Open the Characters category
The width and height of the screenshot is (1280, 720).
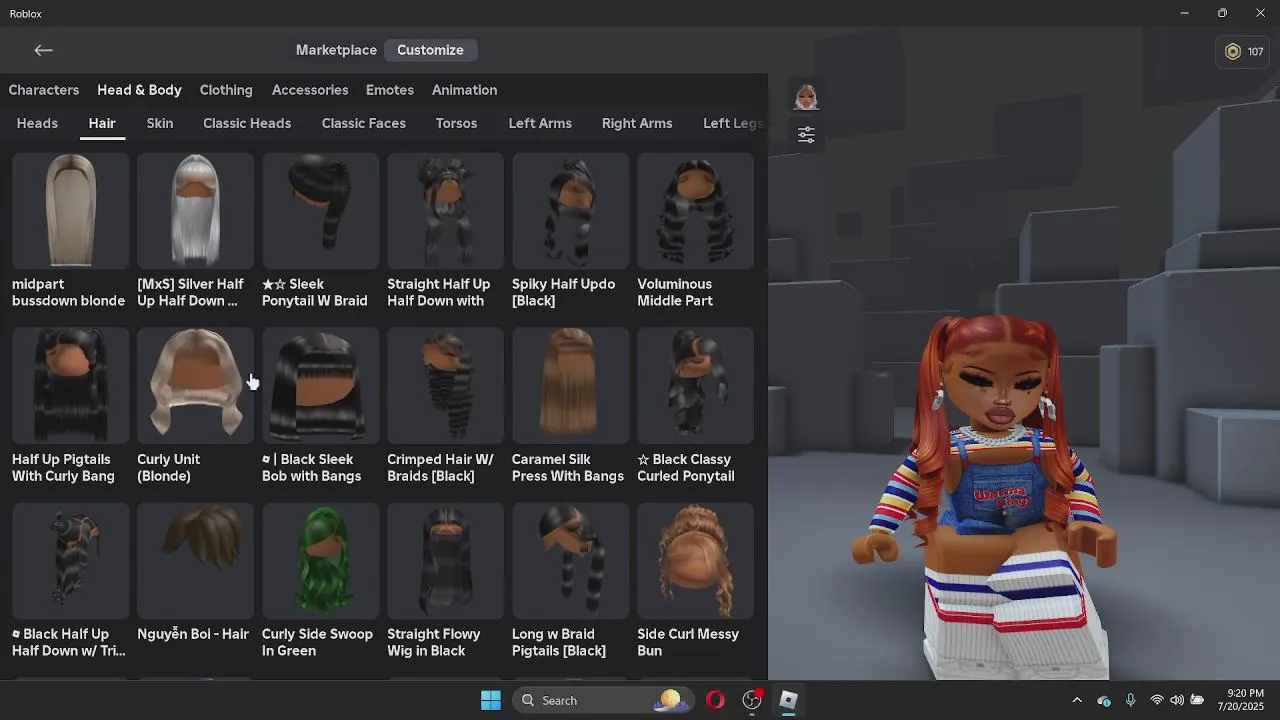click(44, 90)
